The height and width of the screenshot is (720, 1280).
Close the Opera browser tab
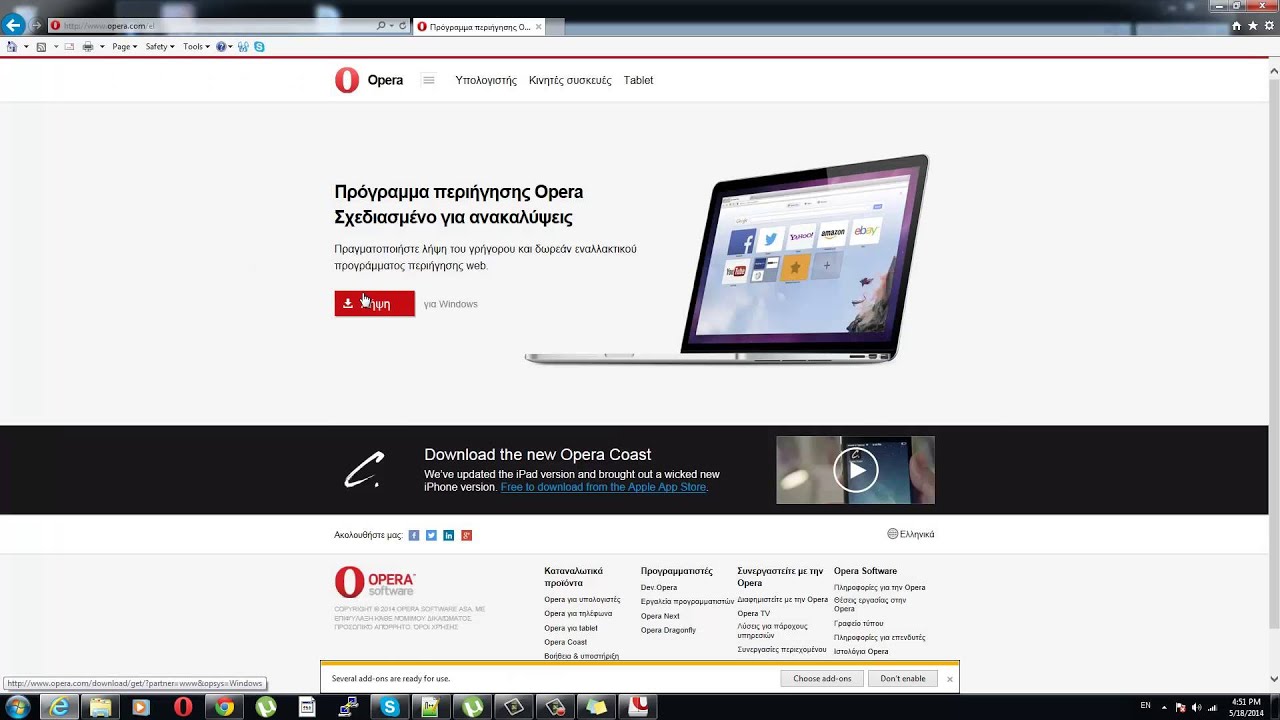[538, 27]
